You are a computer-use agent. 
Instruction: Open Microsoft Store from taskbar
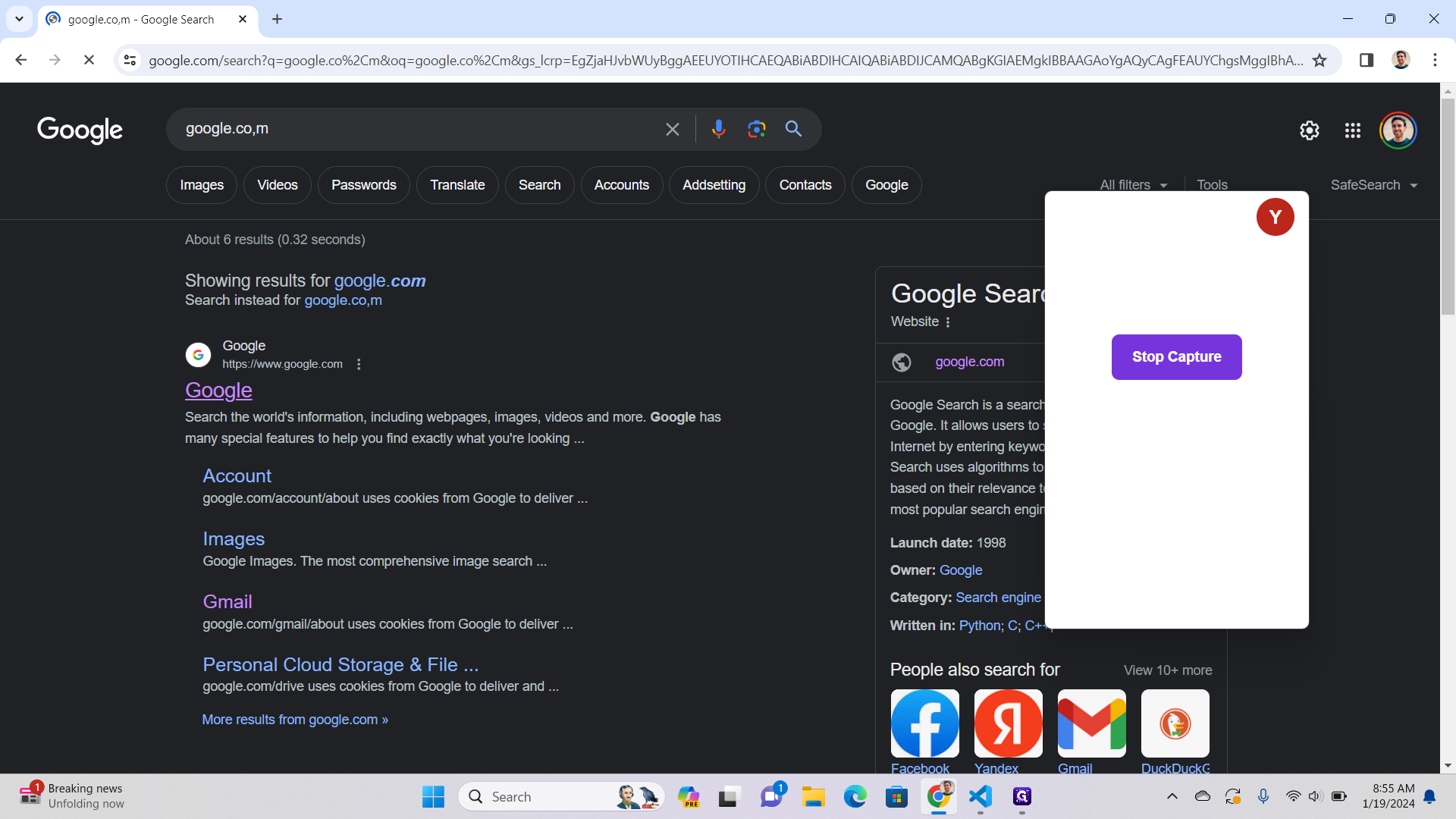(896, 796)
